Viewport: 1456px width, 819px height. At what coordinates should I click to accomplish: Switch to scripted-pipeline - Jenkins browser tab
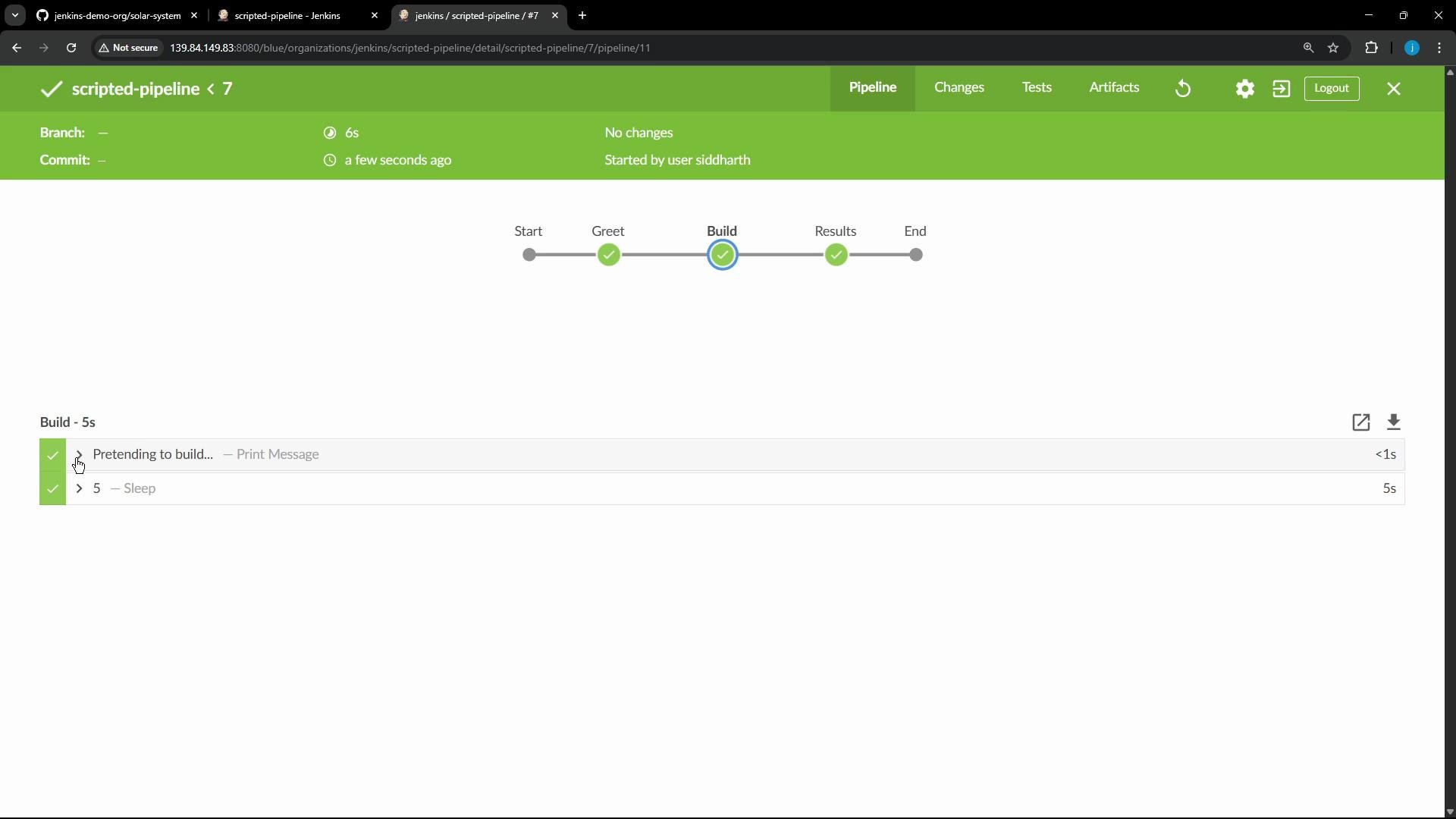click(x=288, y=15)
